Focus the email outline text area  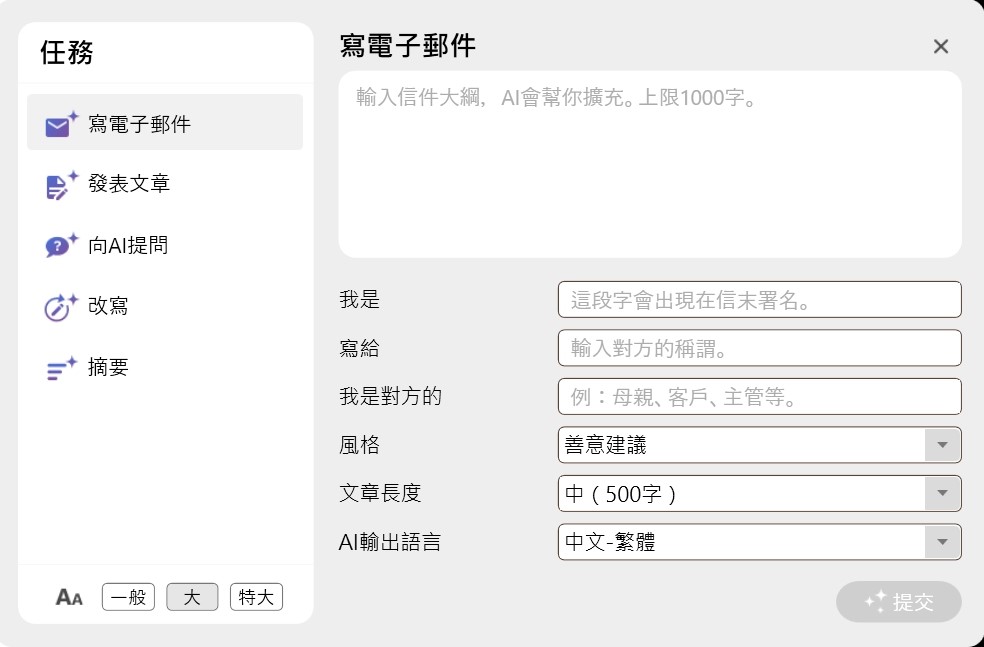coord(650,164)
